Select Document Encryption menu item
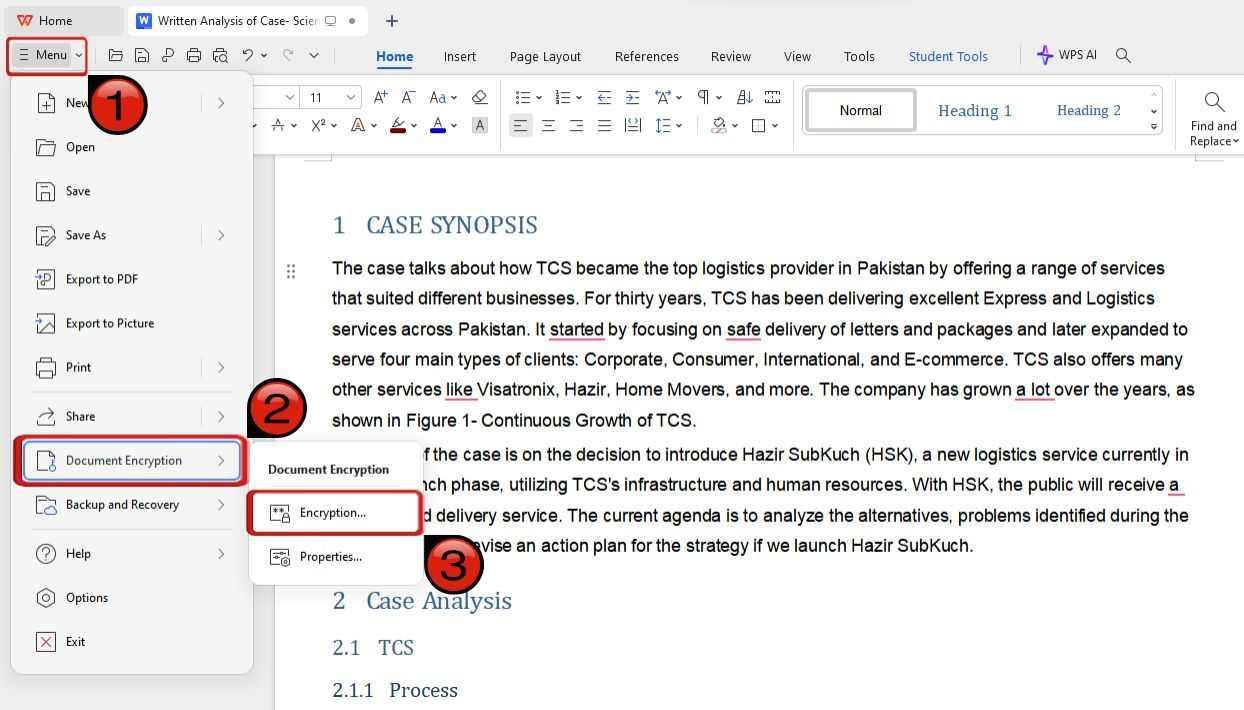 click(x=131, y=460)
